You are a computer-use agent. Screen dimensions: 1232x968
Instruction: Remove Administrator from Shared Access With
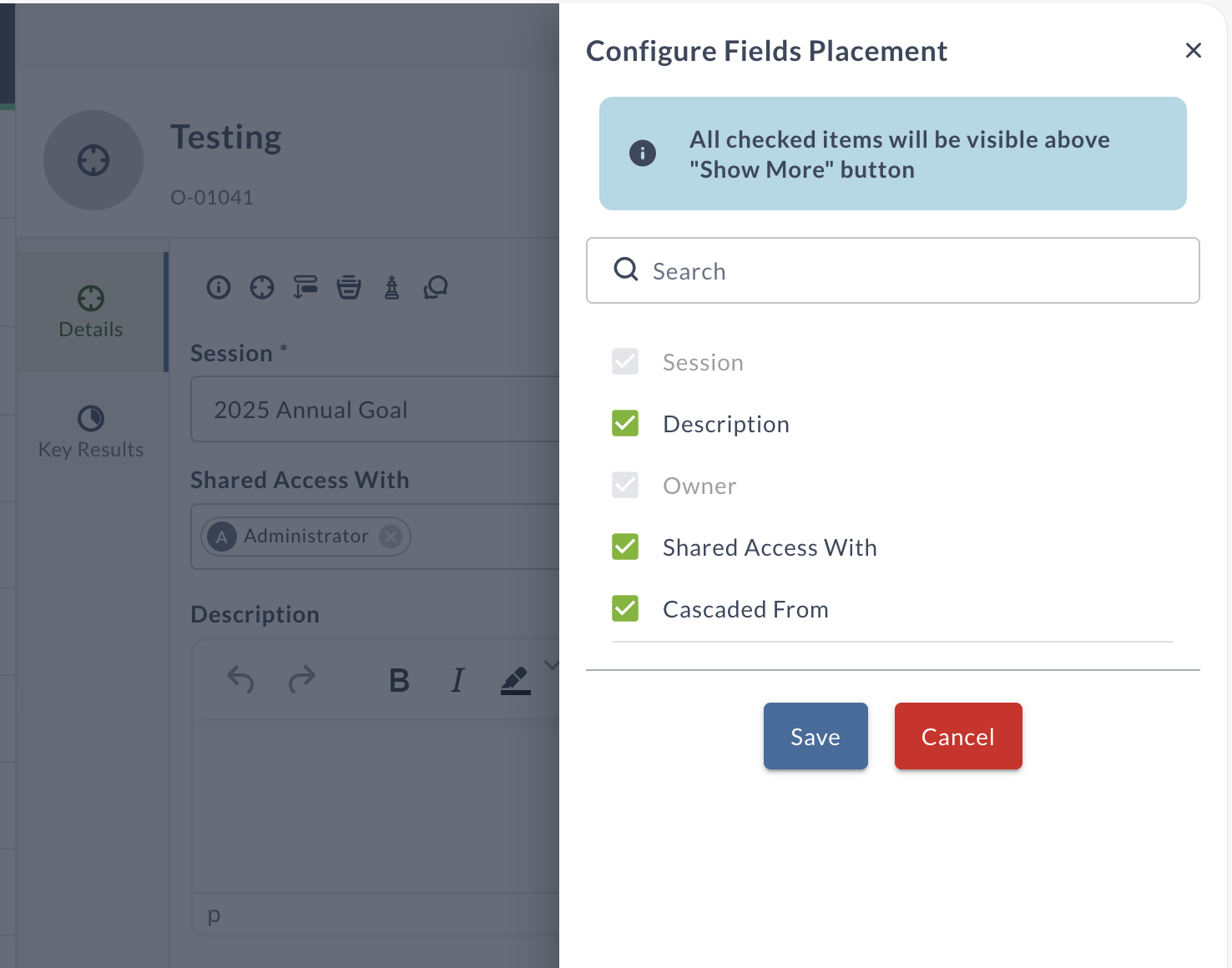coord(390,537)
